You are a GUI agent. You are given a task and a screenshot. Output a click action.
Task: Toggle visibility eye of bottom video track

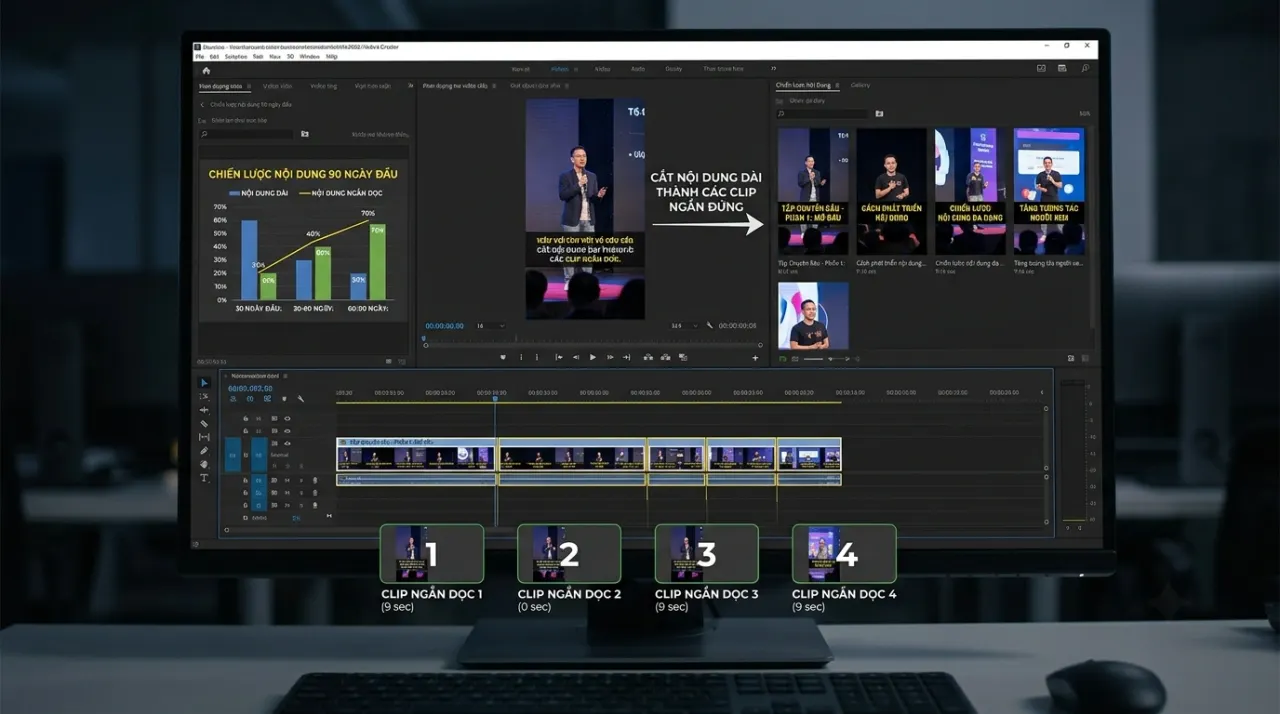[x=287, y=443]
